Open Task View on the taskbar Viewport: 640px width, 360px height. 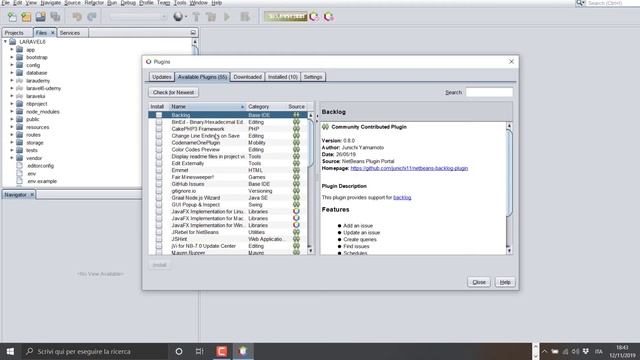click(x=200, y=351)
